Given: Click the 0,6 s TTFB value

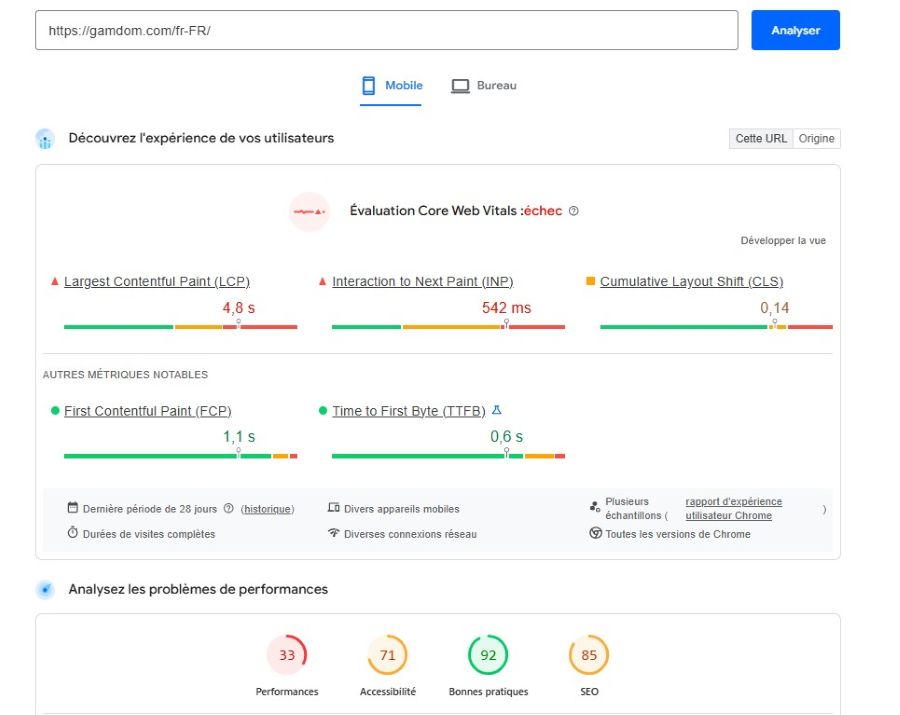Looking at the screenshot, I should (x=506, y=437).
